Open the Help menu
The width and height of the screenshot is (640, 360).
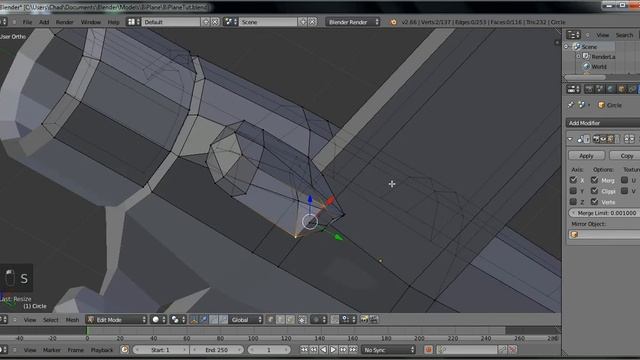[113, 22]
